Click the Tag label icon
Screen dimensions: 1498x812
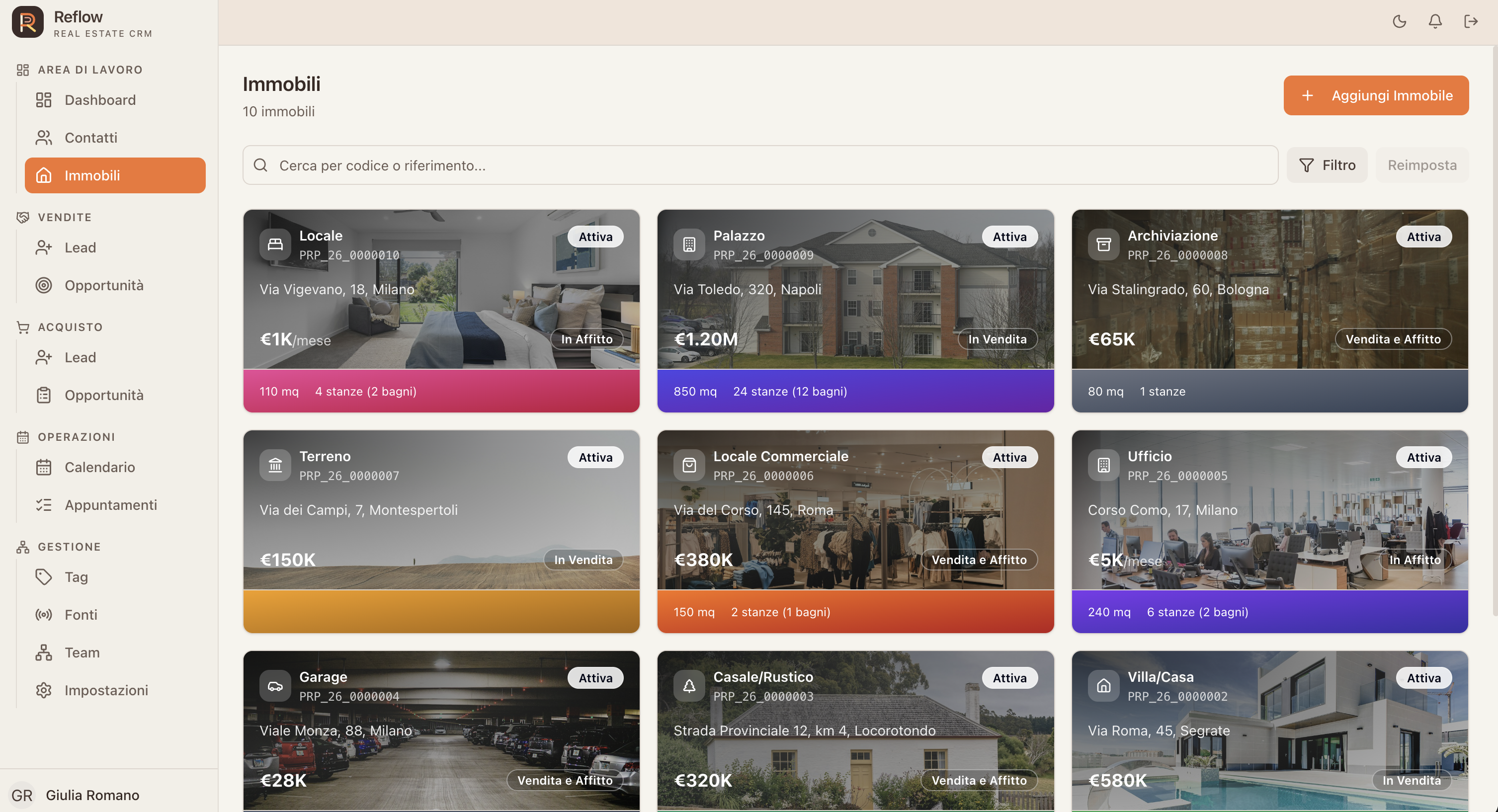click(44, 577)
